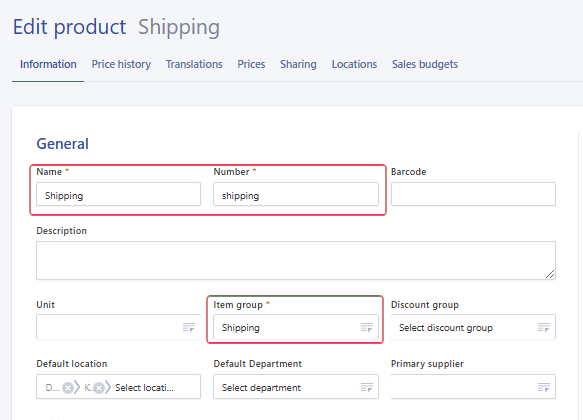The width and height of the screenshot is (583, 420).
Task: Click into the Description text area
Action: pyautogui.click(x=296, y=261)
